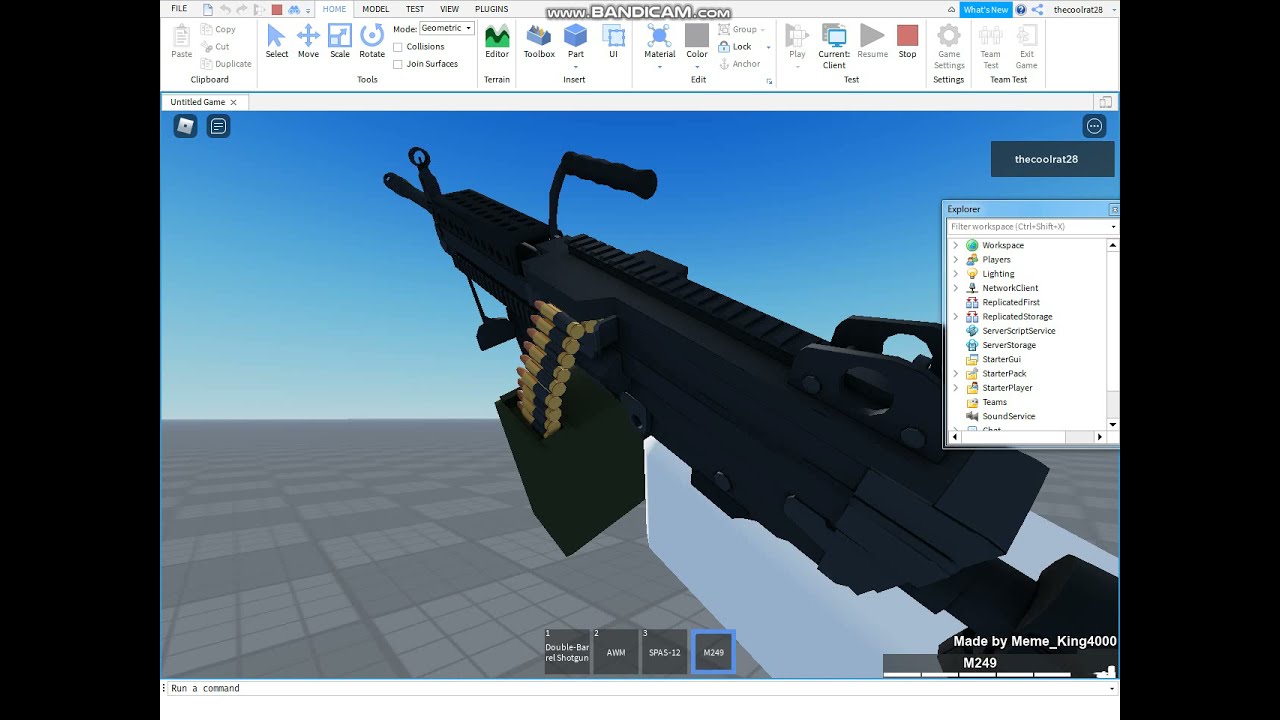Screen dimensions: 1280x720
Task: Click the Lock tool
Action: pyautogui.click(x=735, y=47)
